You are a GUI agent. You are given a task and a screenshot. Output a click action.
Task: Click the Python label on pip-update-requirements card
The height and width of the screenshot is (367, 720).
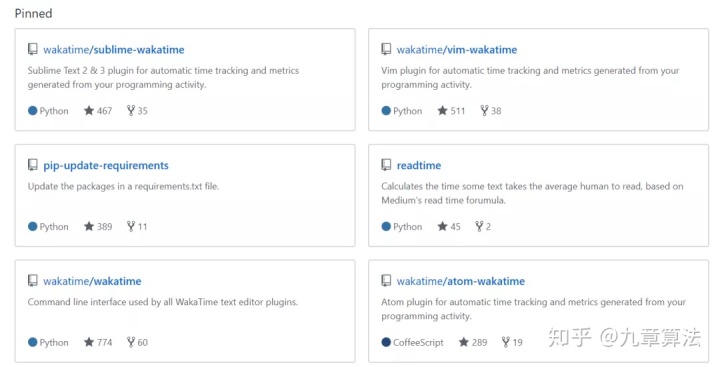click(x=54, y=227)
